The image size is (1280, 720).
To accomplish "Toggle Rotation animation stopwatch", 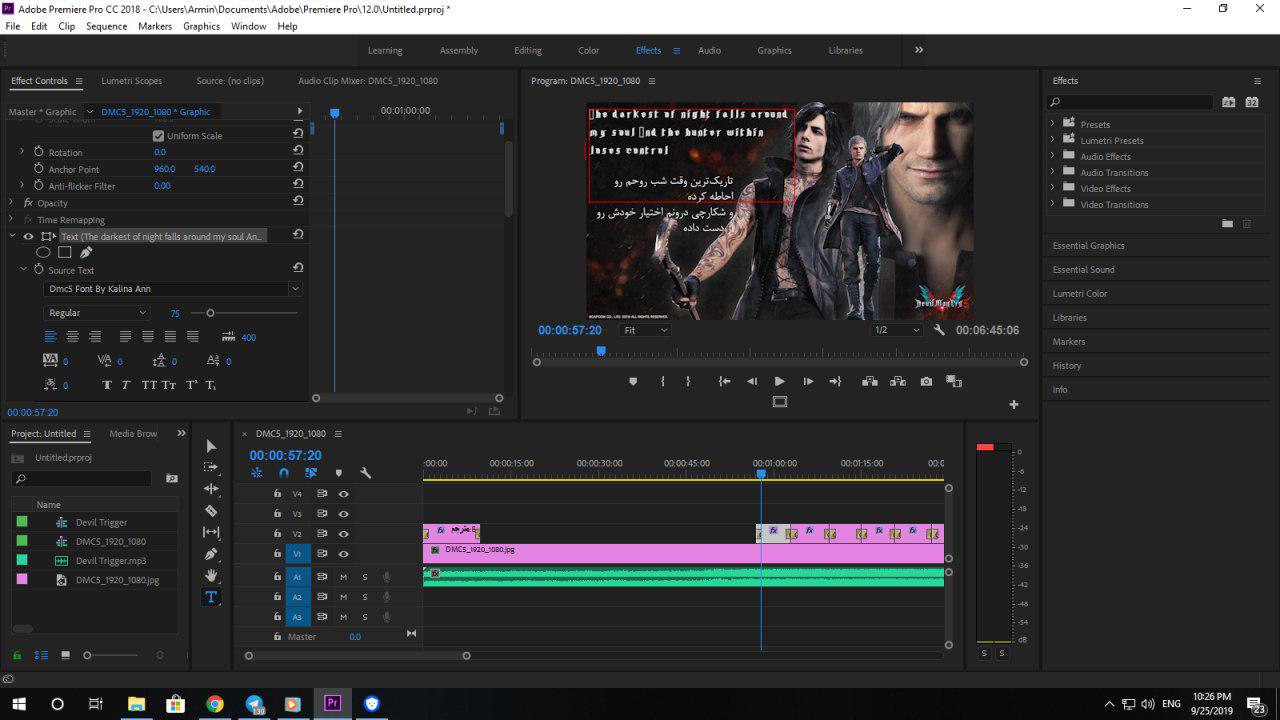I will point(39,152).
